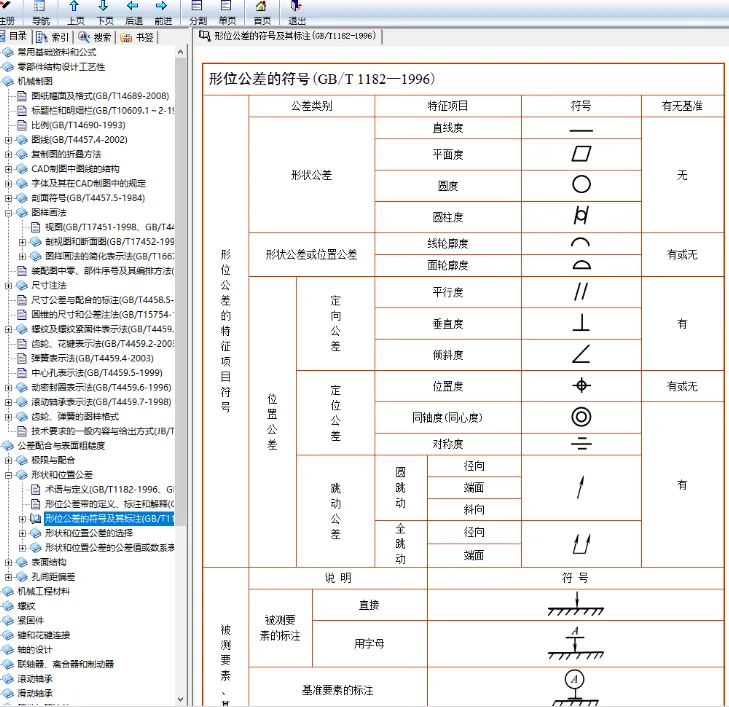This screenshot has width=729, height=707.
Task: Click the book icon beside 公差配合与表面粗糙度
Action: point(8,446)
